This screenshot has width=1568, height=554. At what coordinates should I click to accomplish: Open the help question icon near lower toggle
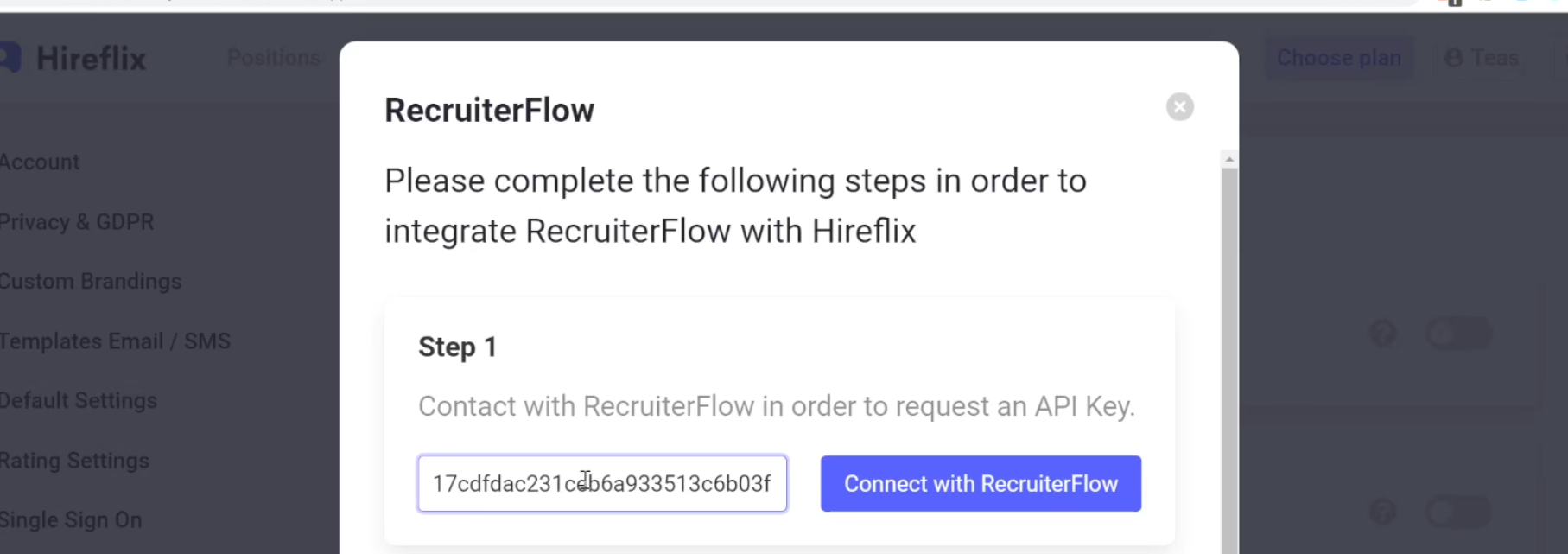[1383, 512]
